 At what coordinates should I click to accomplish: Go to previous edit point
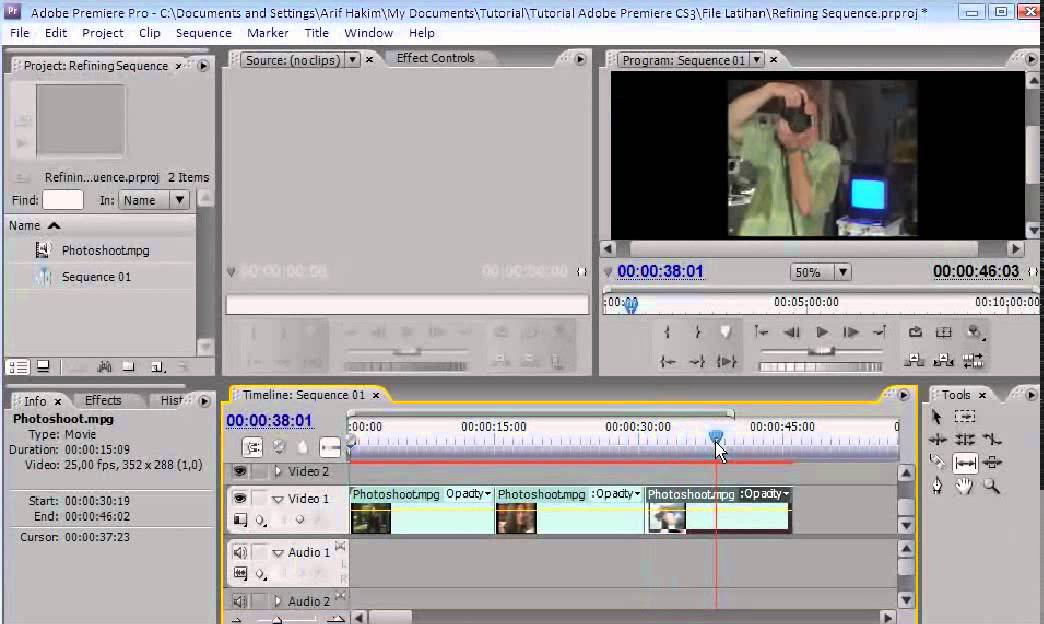coord(761,332)
